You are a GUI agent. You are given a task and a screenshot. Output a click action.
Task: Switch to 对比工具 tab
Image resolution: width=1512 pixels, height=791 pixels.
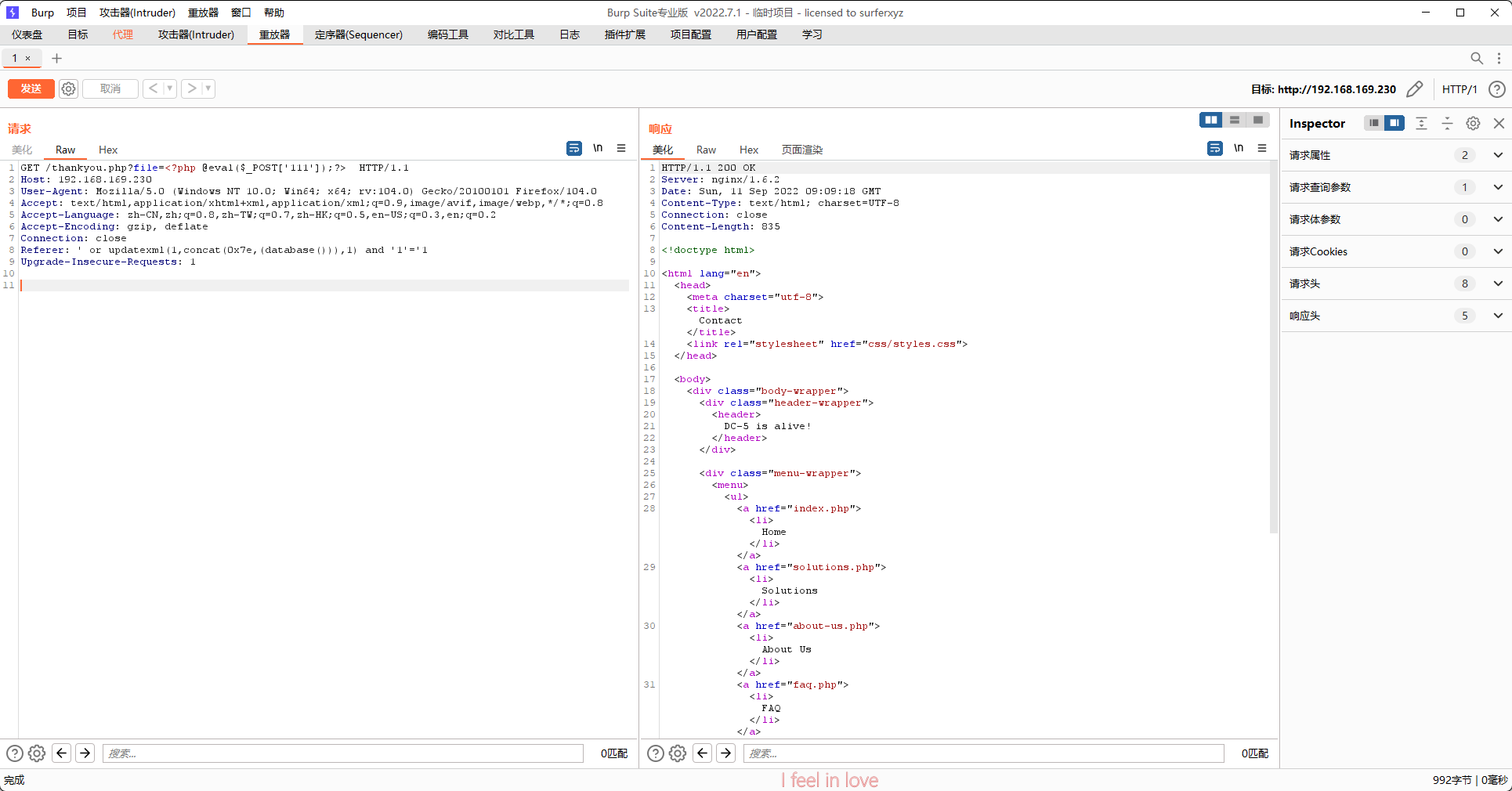514,34
